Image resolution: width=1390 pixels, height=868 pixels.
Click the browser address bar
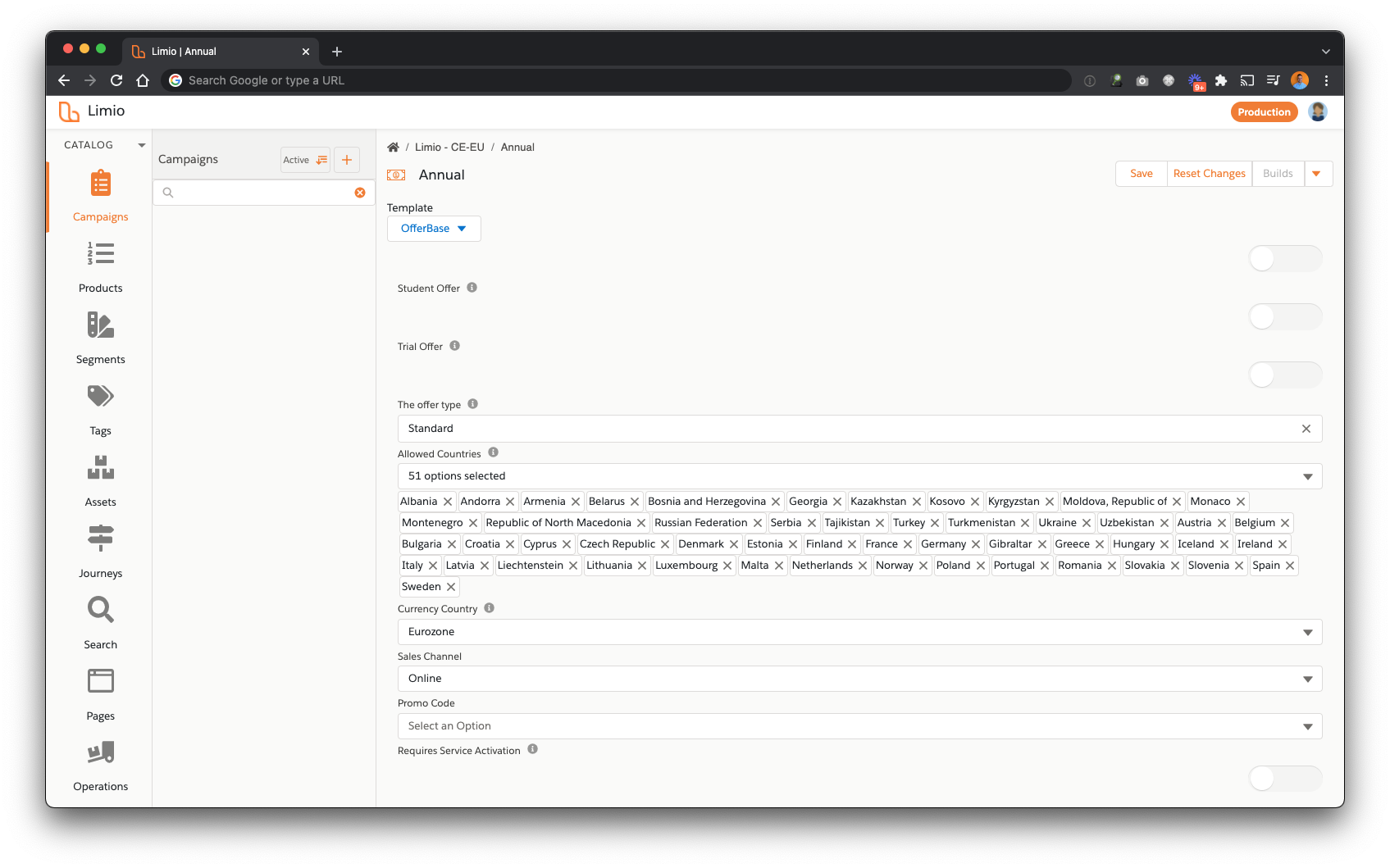point(615,80)
